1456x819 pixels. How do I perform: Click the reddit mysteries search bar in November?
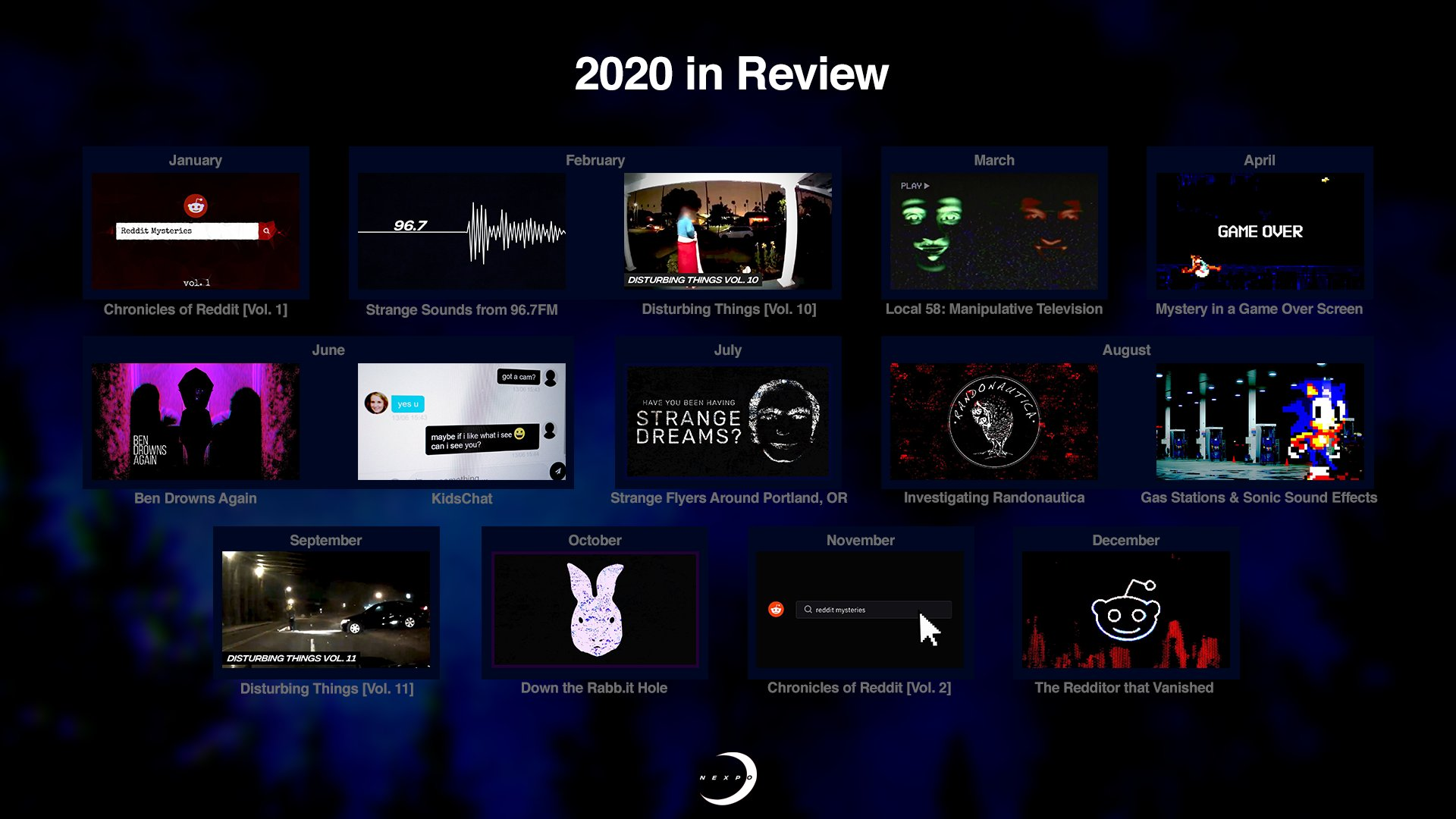point(874,610)
